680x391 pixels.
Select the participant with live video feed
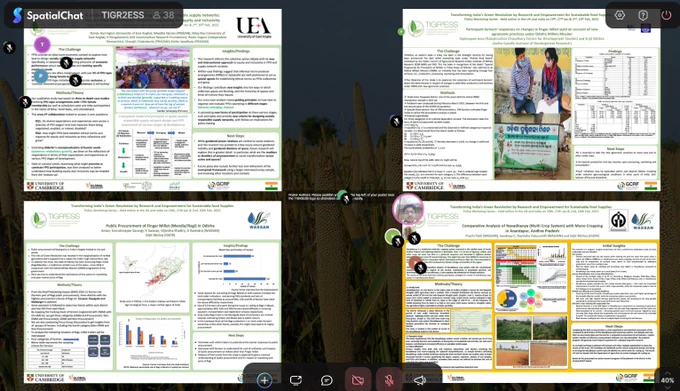click(x=408, y=209)
